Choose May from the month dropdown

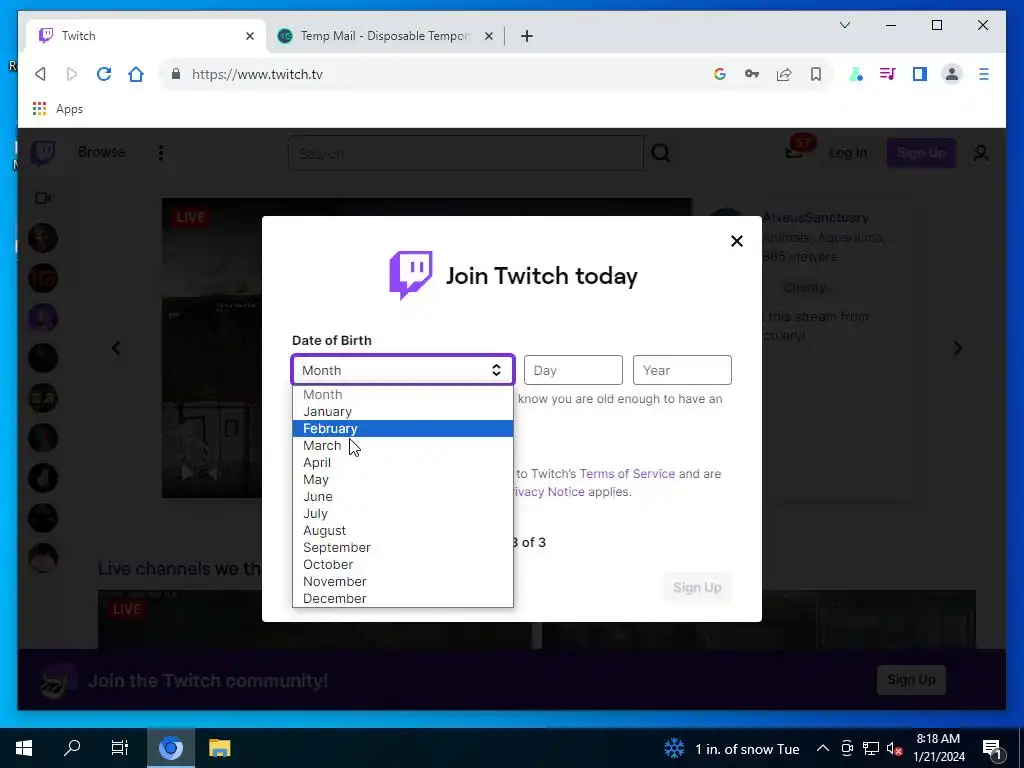tap(402, 479)
